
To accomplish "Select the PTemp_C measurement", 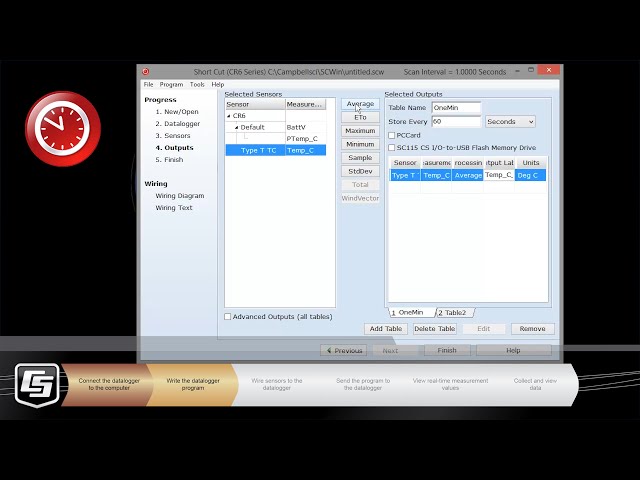I will click(x=302, y=139).
